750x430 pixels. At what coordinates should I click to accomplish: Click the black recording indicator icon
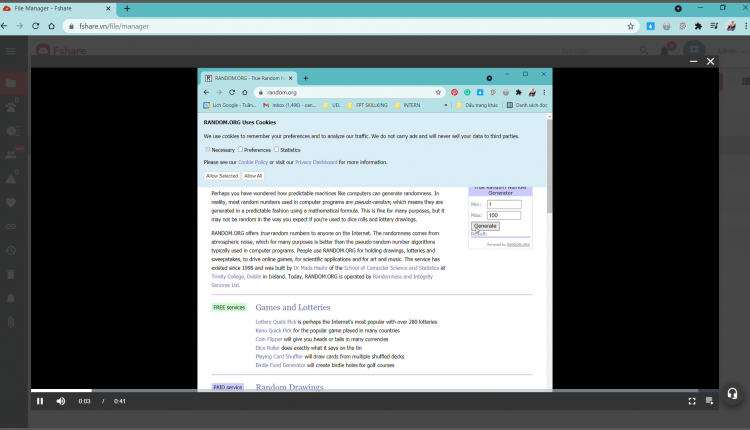click(678, 9)
